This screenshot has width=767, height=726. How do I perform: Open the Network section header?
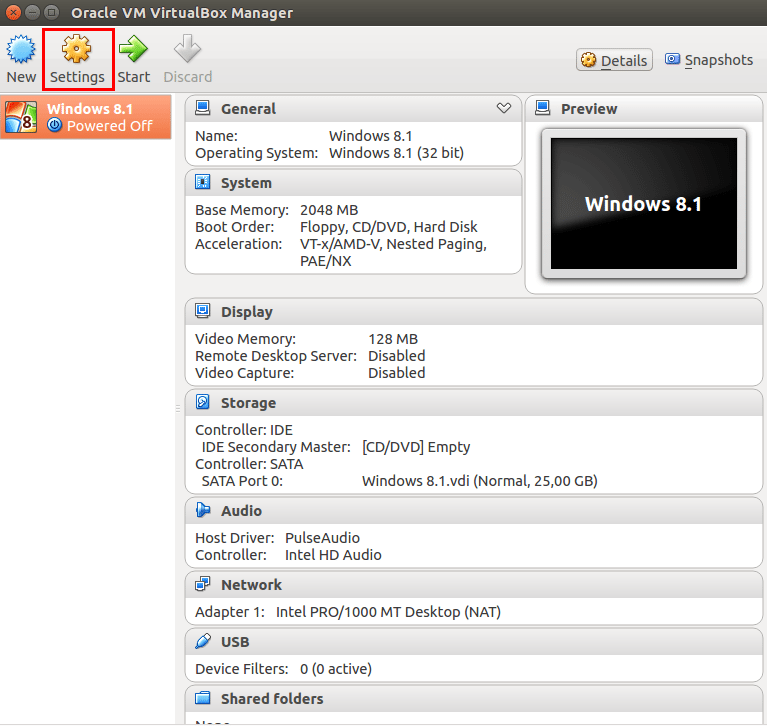(x=474, y=585)
